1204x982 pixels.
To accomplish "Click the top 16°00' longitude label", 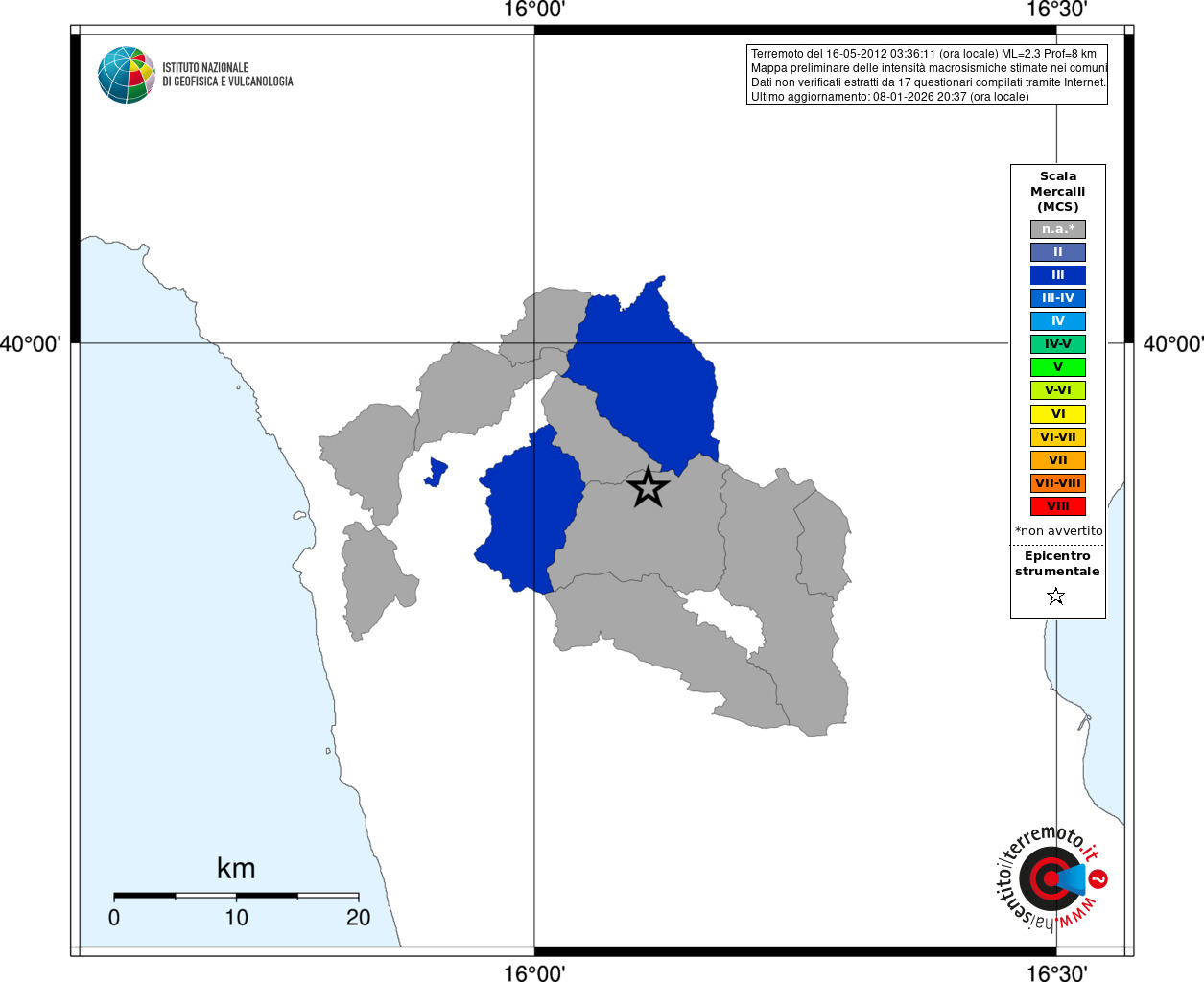I will 534,10.
